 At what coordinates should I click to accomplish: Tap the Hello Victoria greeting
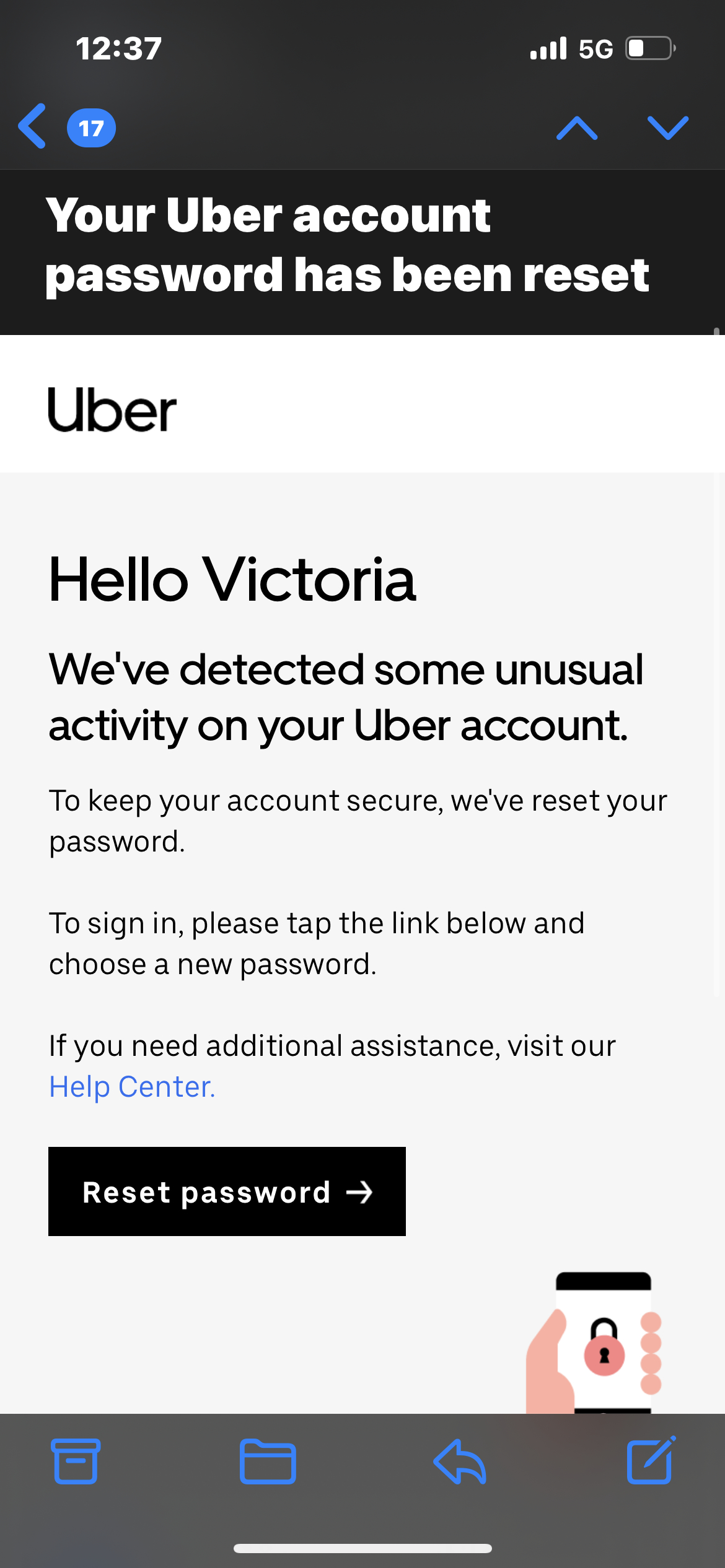point(232,580)
